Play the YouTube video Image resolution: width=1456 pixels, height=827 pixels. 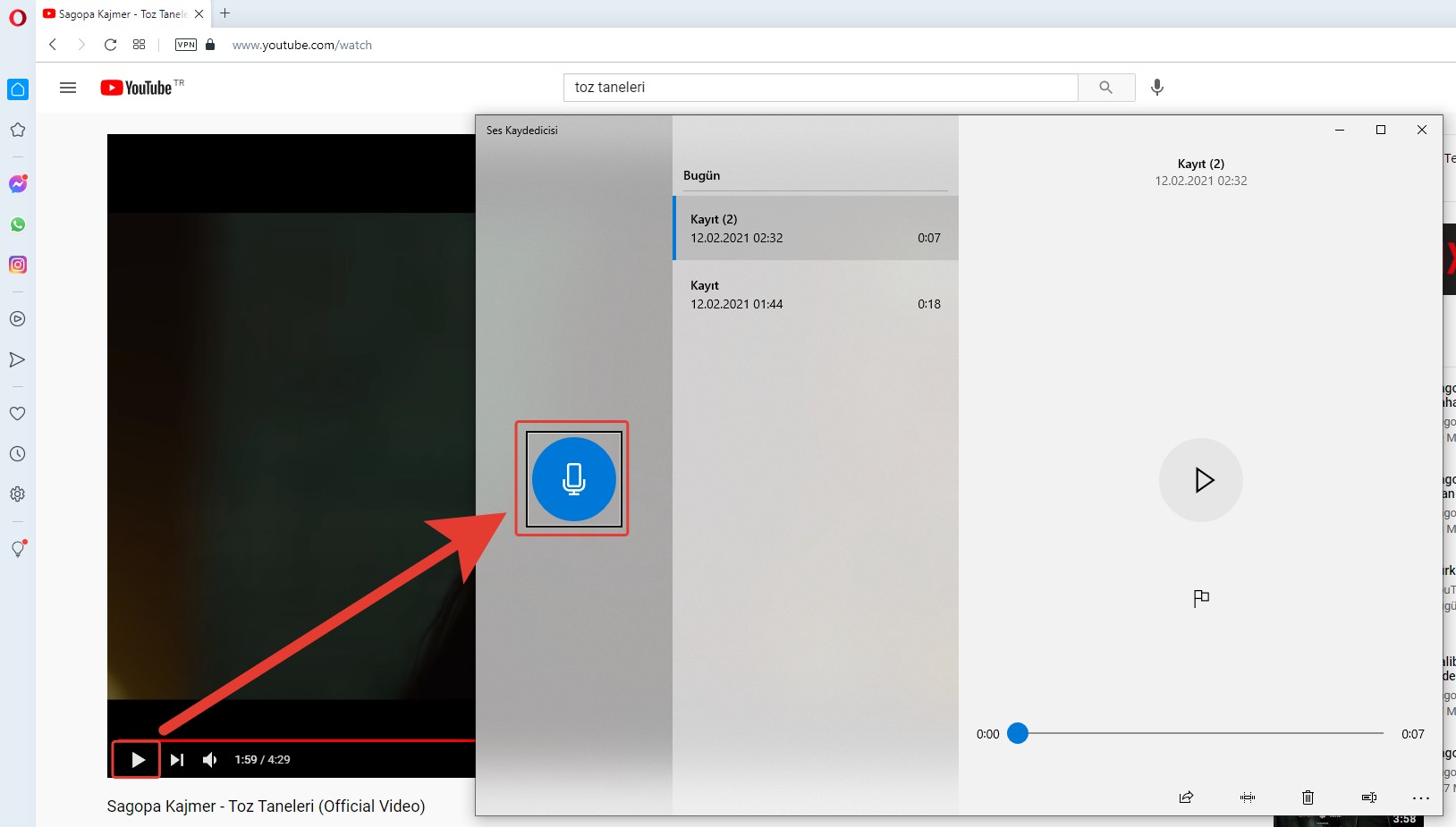[137, 760]
